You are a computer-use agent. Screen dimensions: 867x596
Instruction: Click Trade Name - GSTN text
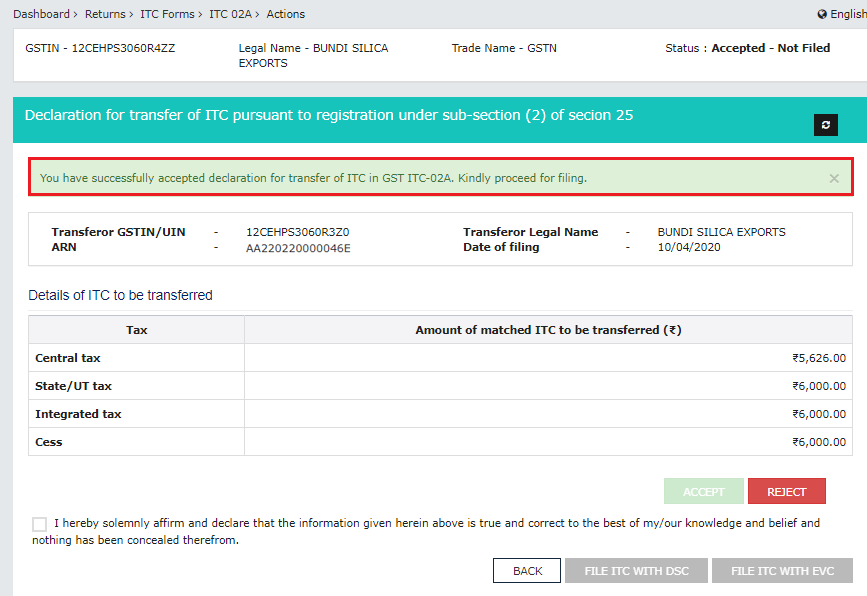pos(504,48)
